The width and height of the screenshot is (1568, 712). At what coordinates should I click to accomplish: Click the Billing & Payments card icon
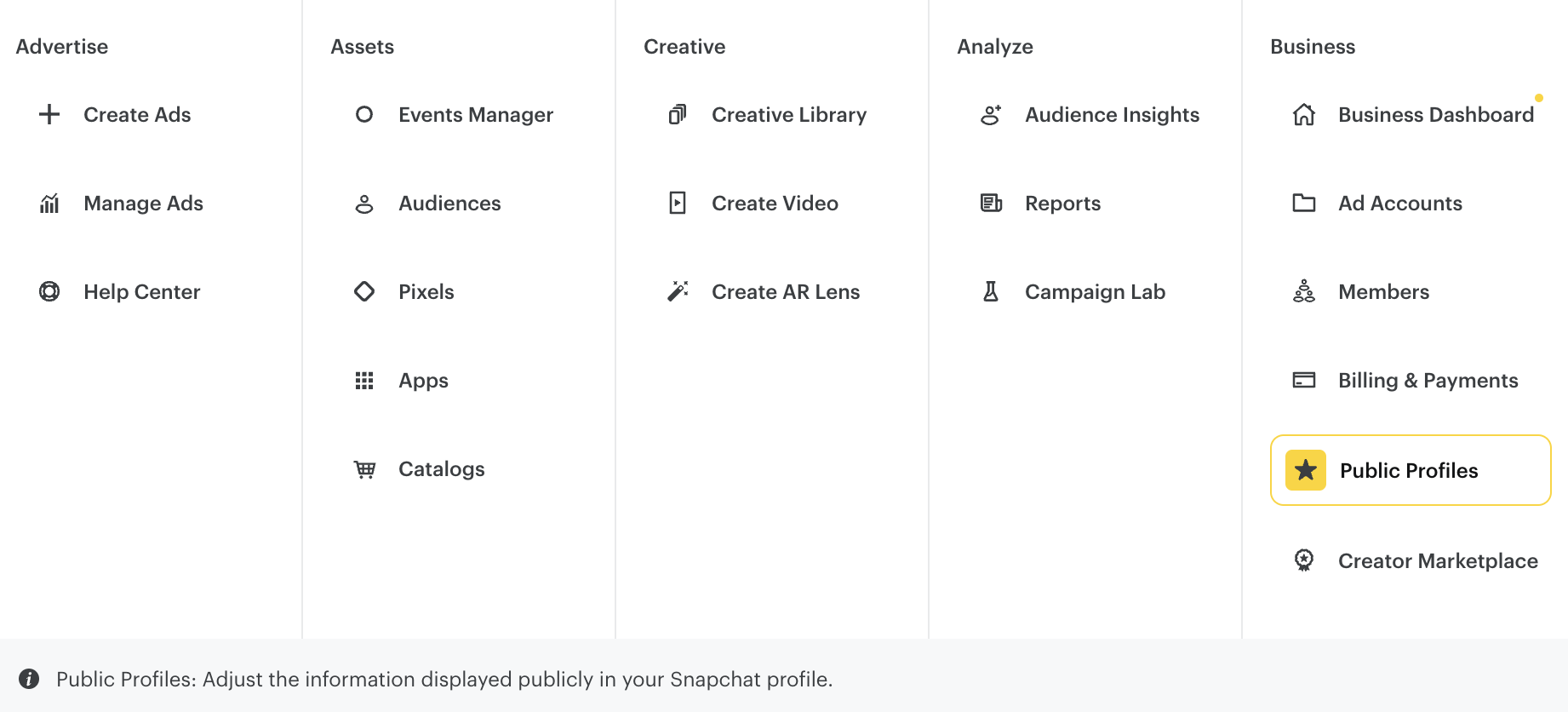coord(1302,381)
